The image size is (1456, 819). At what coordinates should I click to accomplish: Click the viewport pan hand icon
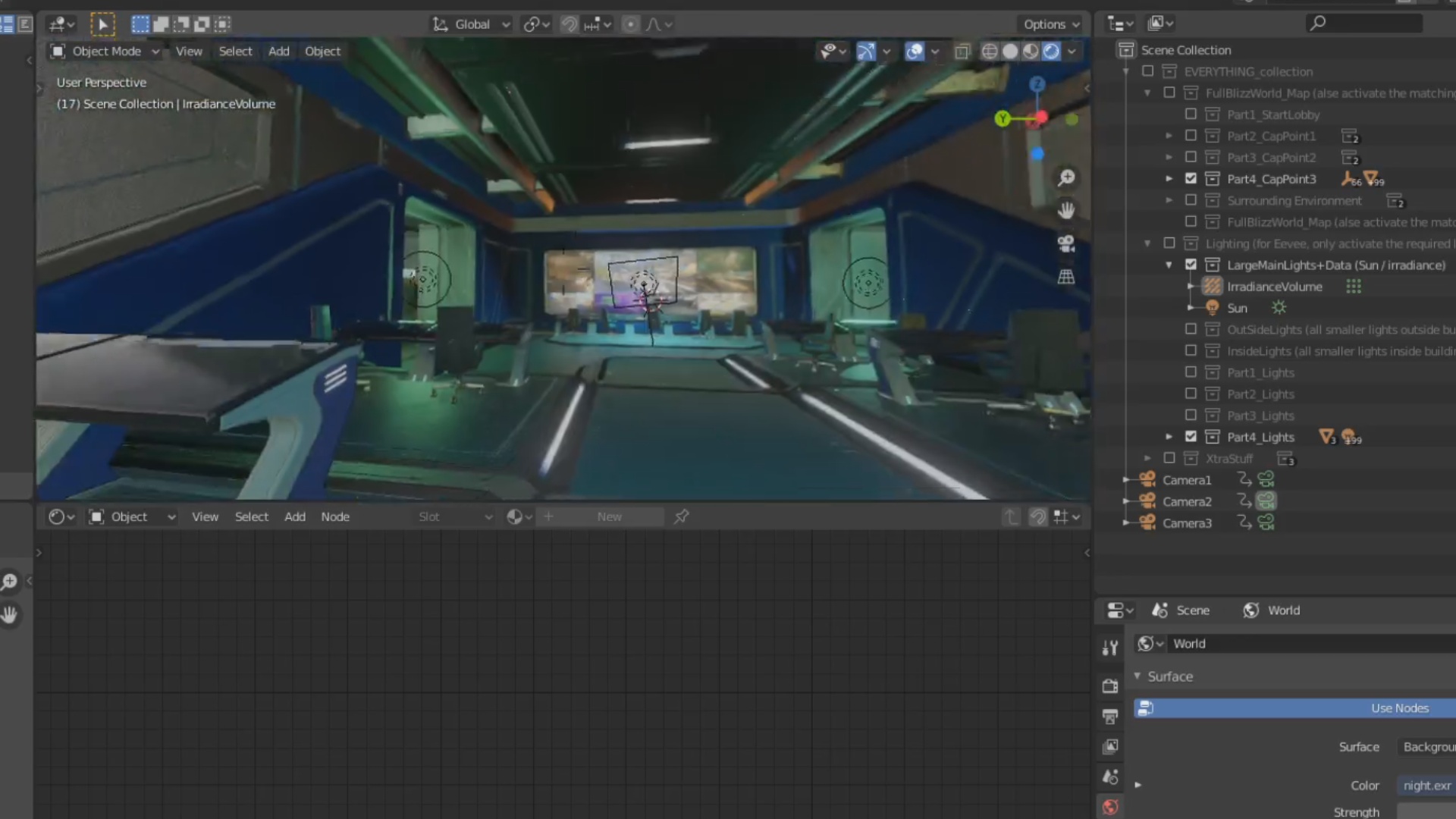(1066, 210)
